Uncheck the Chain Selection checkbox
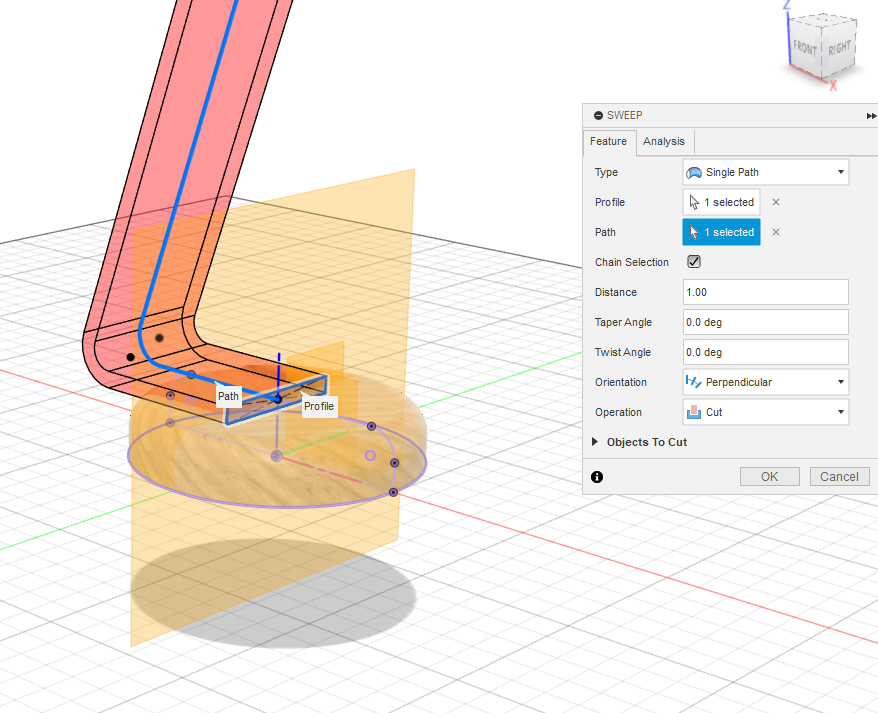 694,262
